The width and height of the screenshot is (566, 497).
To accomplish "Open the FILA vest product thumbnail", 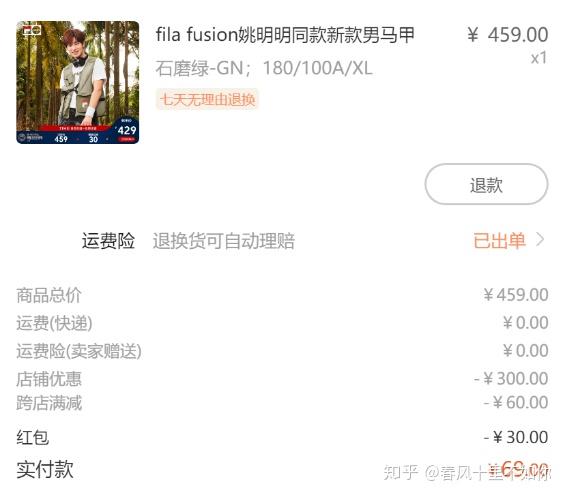I will pos(78,82).
